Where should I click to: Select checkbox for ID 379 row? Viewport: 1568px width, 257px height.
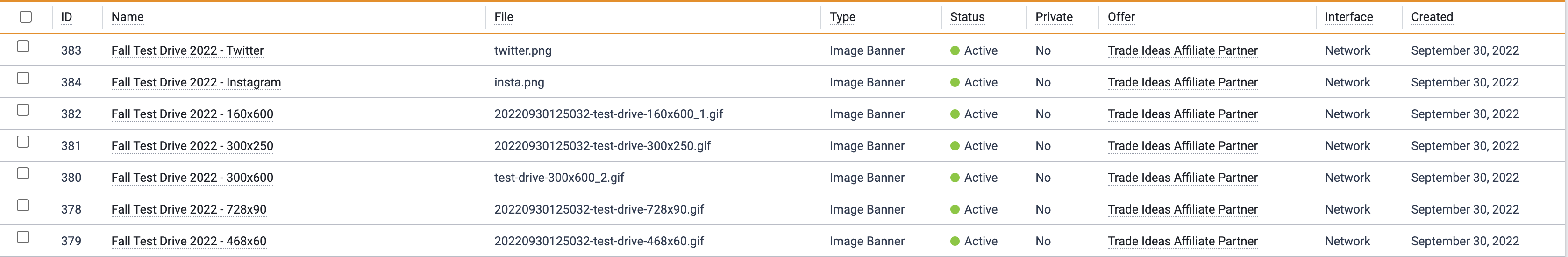[x=23, y=237]
